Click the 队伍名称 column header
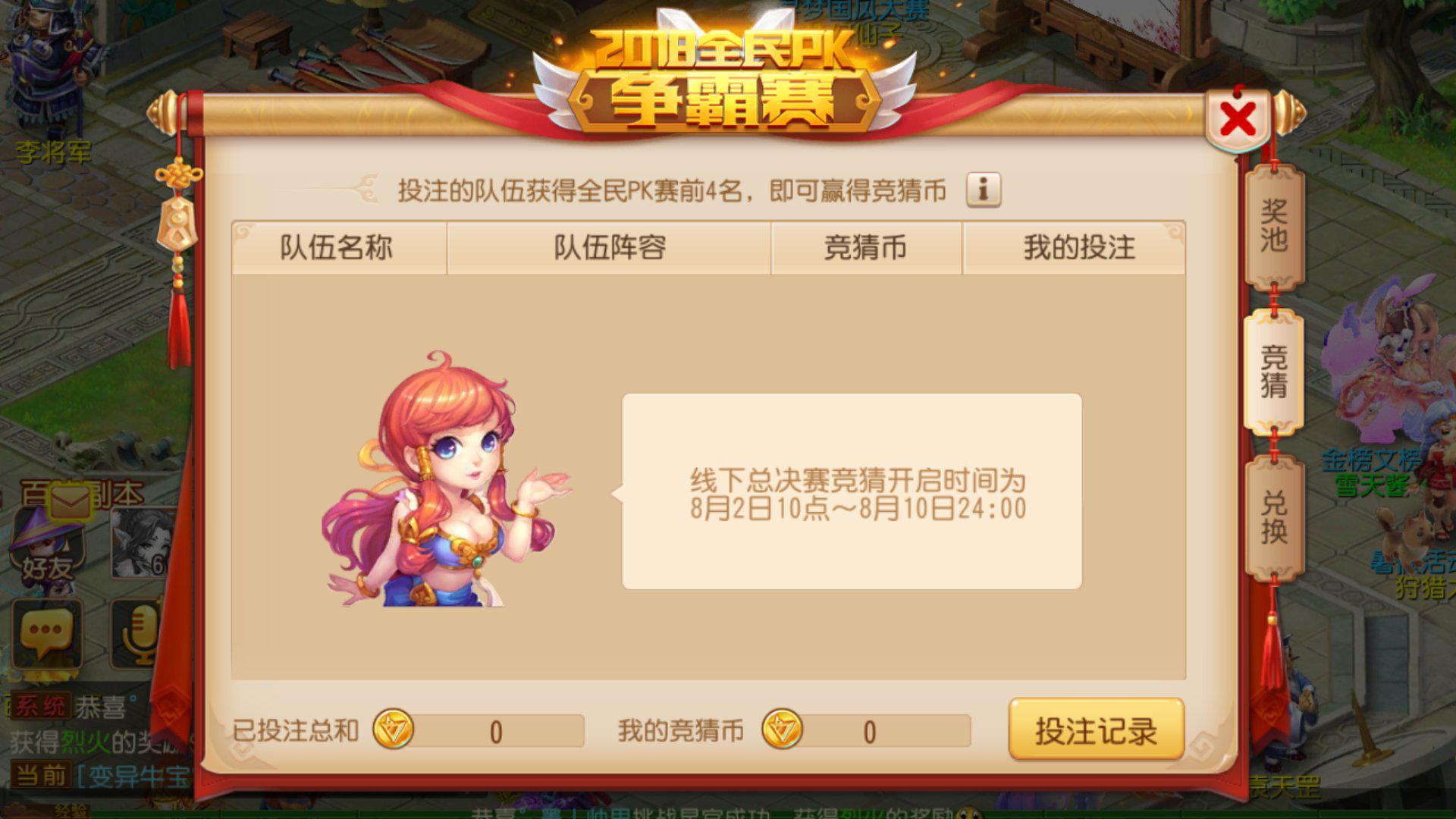This screenshot has height=819, width=1456. click(338, 247)
